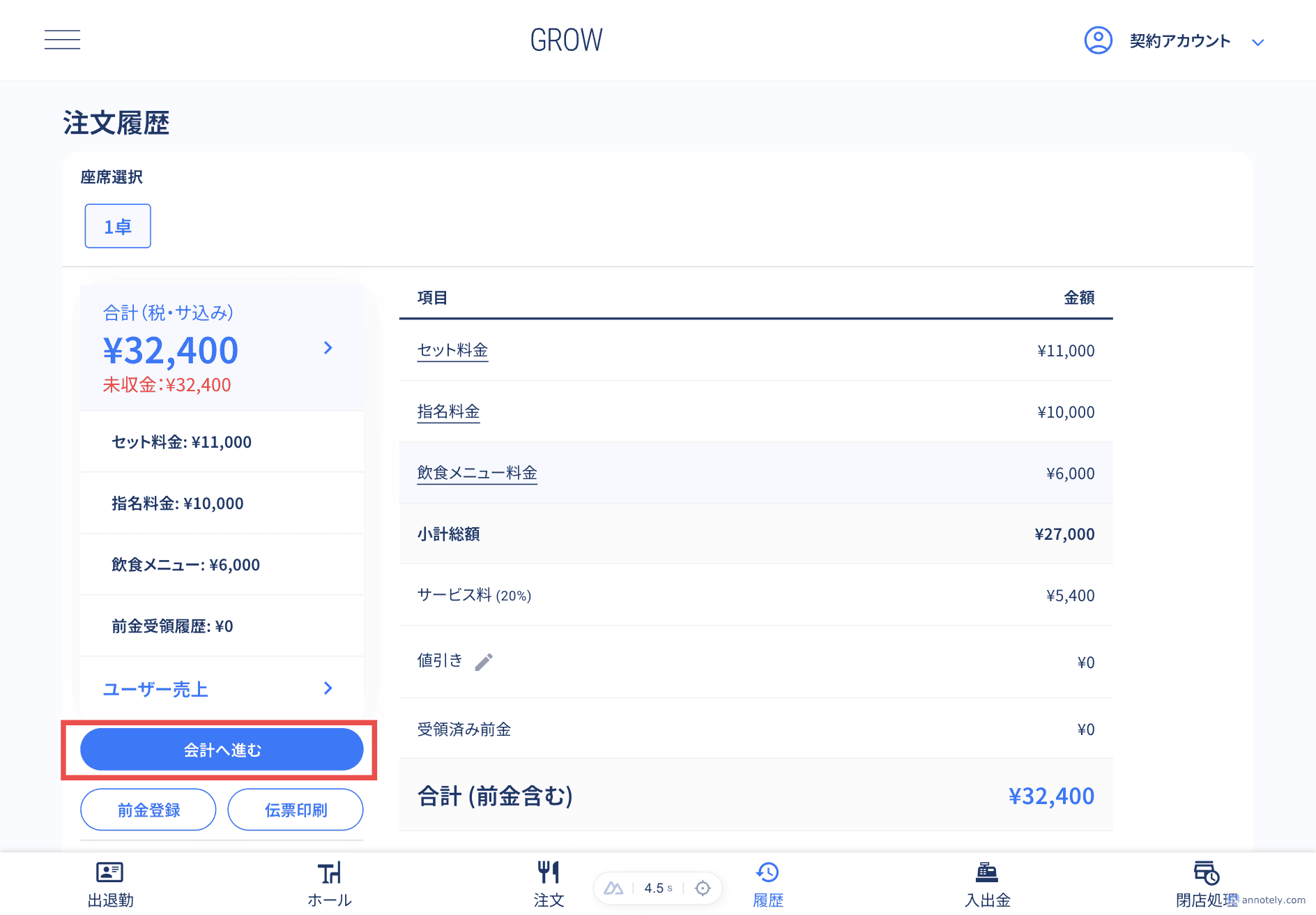Expand the ユーザー売上 chevron
This screenshot has height=915, width=1316.
pos(328,688)
